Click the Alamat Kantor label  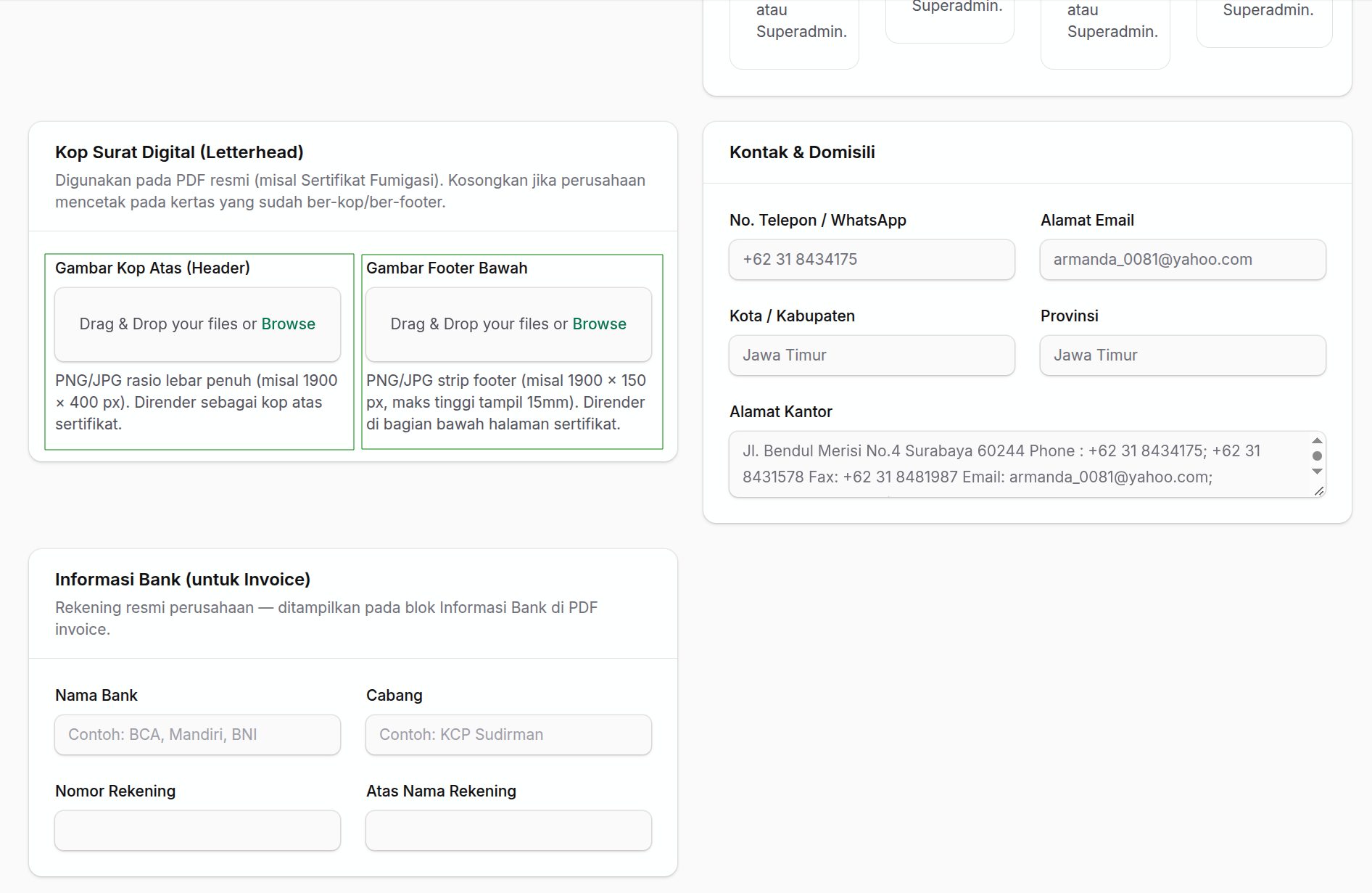780,412
